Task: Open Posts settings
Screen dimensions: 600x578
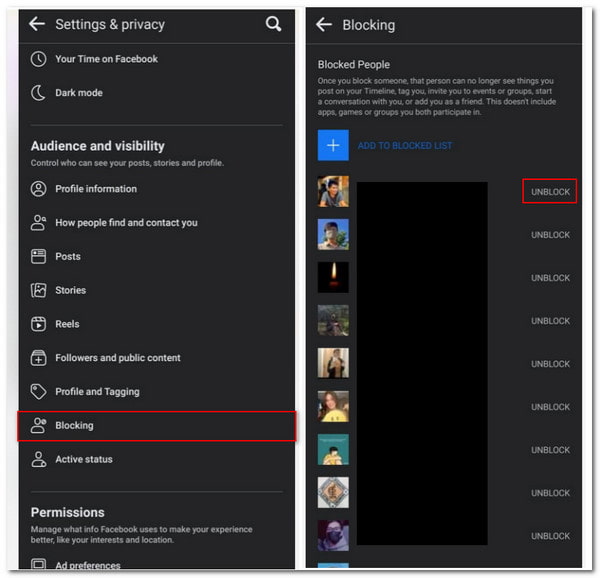Action: pos(157,256)
